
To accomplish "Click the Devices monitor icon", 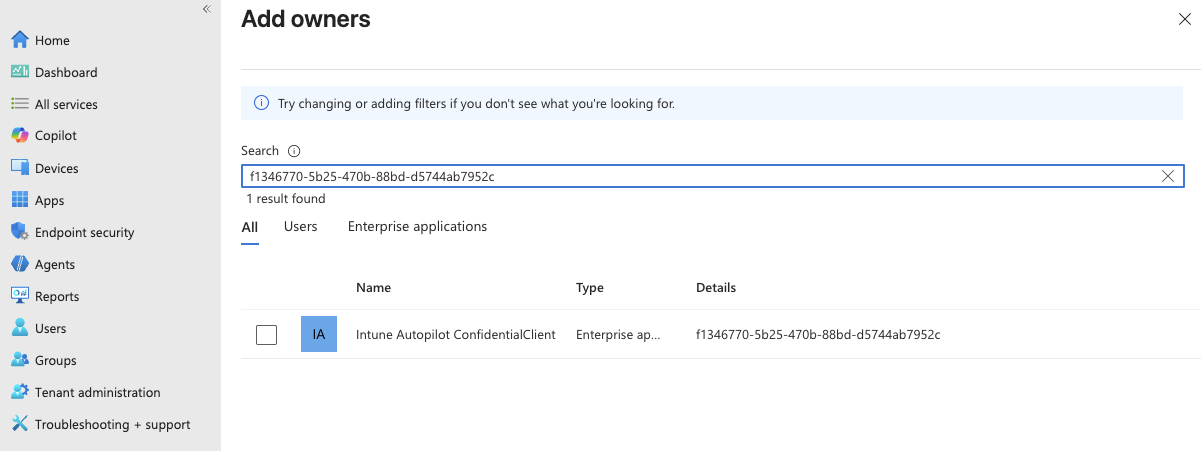I will [x=19, y=168].
